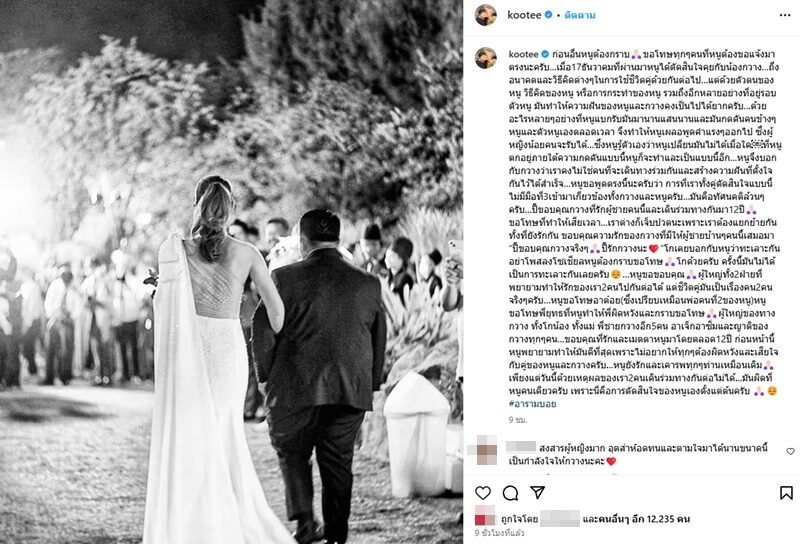Open kootee profile picture in the header
This screenshot has width=800, height=544.
tap(486, 15)
